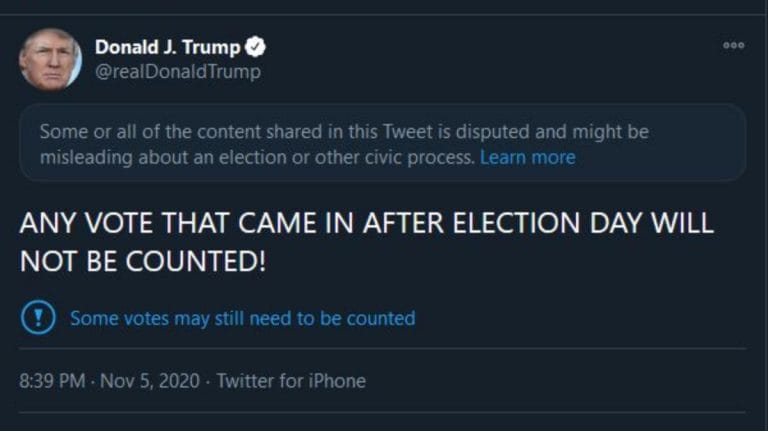Click the Nov 5, 2020 date

tap(152, 381)
